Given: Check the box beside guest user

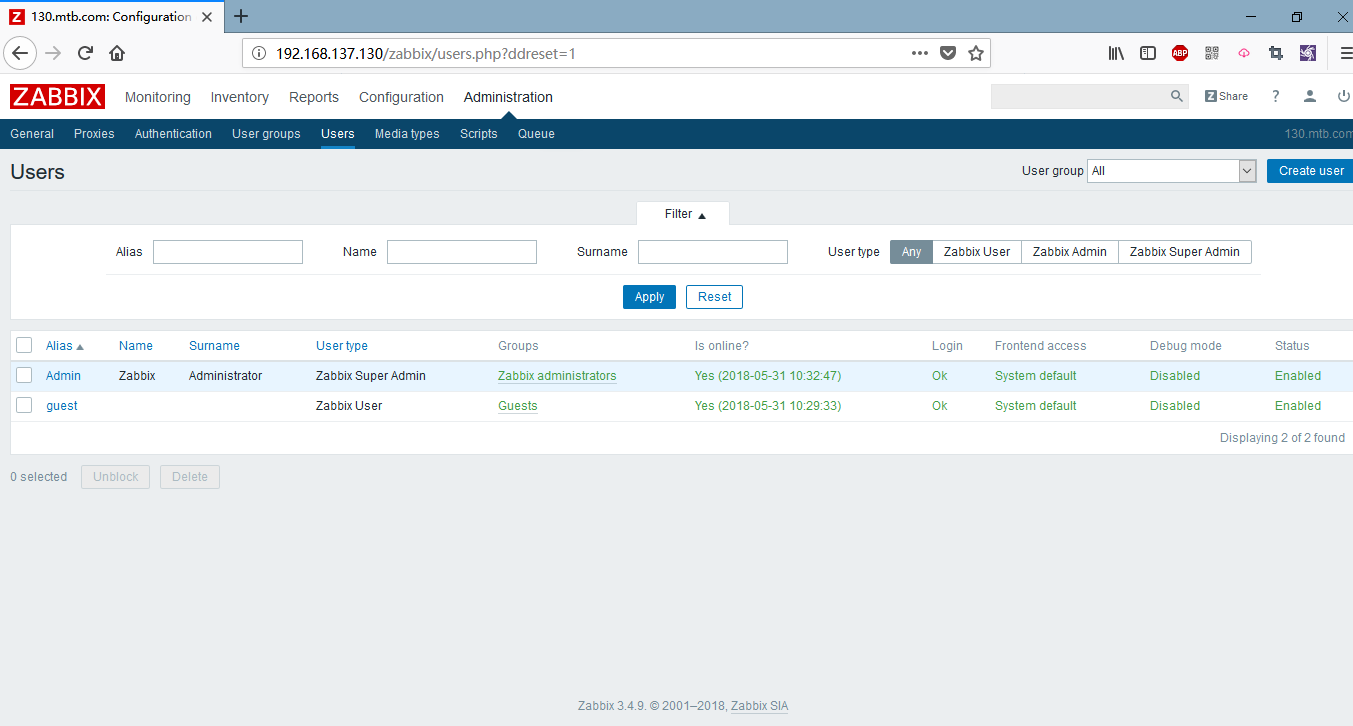Looking at the screenshot, I should [23, 405].
